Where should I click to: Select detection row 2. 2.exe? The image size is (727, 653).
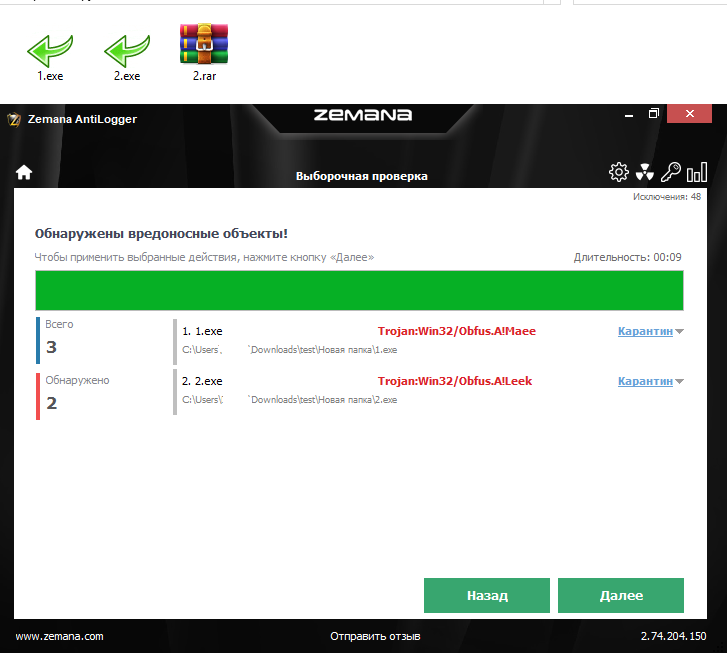(x=428, y=391)
